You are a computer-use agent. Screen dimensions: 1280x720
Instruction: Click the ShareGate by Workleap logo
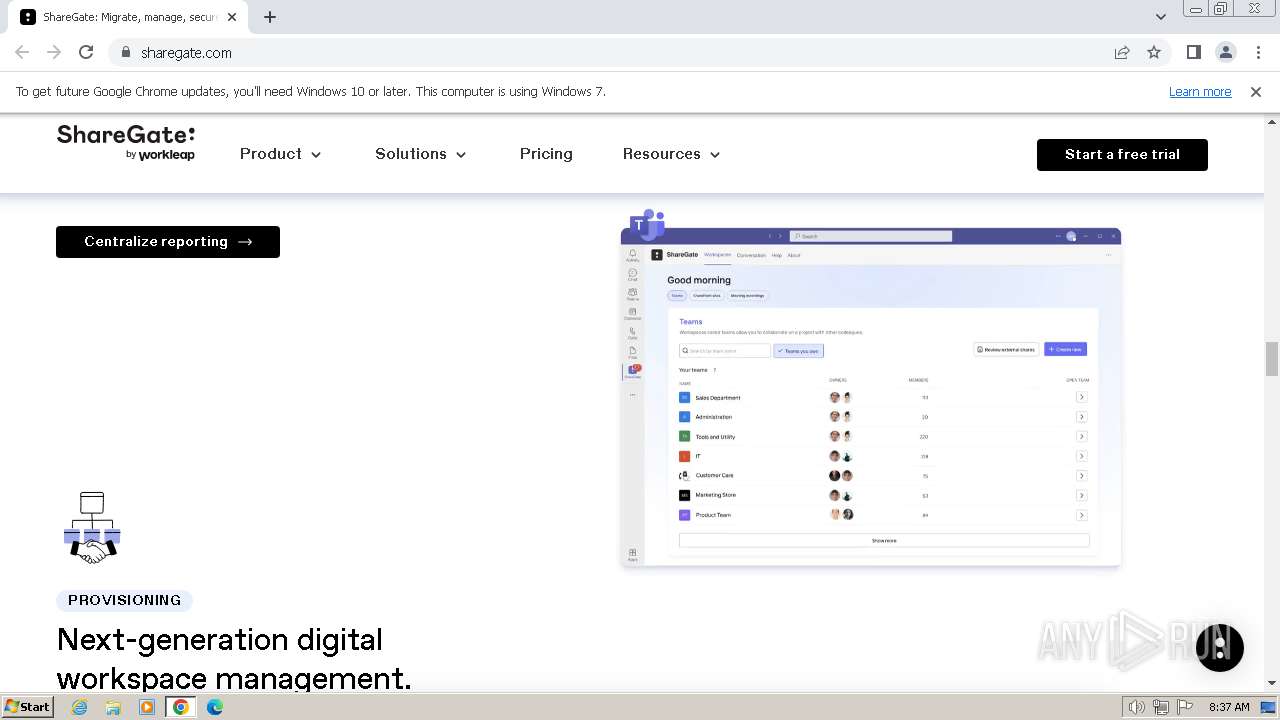(x=126, y=142)
